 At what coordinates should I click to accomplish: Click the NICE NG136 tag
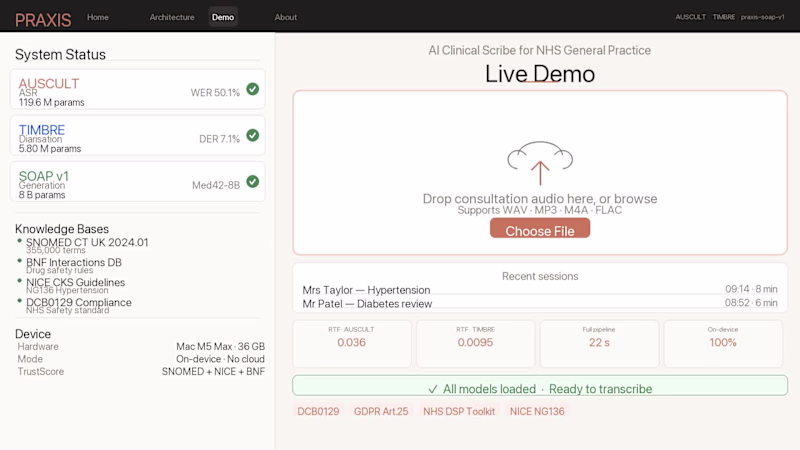click(537, 411)
